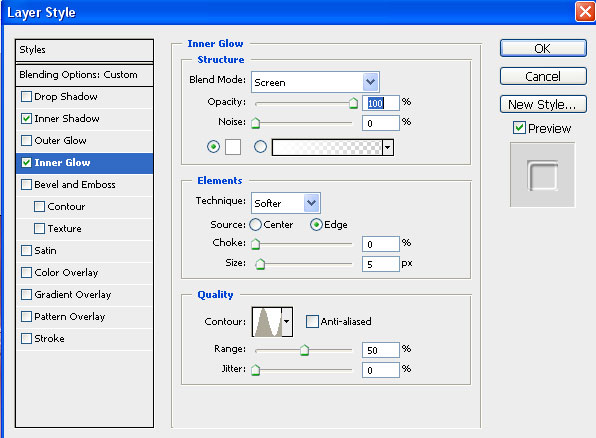Toggle the Preview checkbox
Image resolution: width=596 pixels, height=438 pixels.
(519, 128)
